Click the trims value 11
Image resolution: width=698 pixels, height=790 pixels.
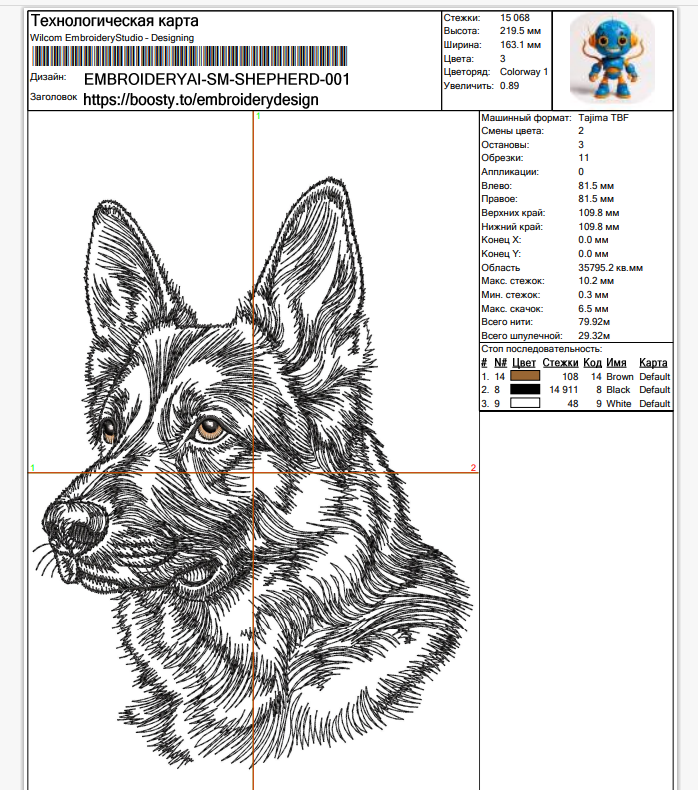coord(584,158)
